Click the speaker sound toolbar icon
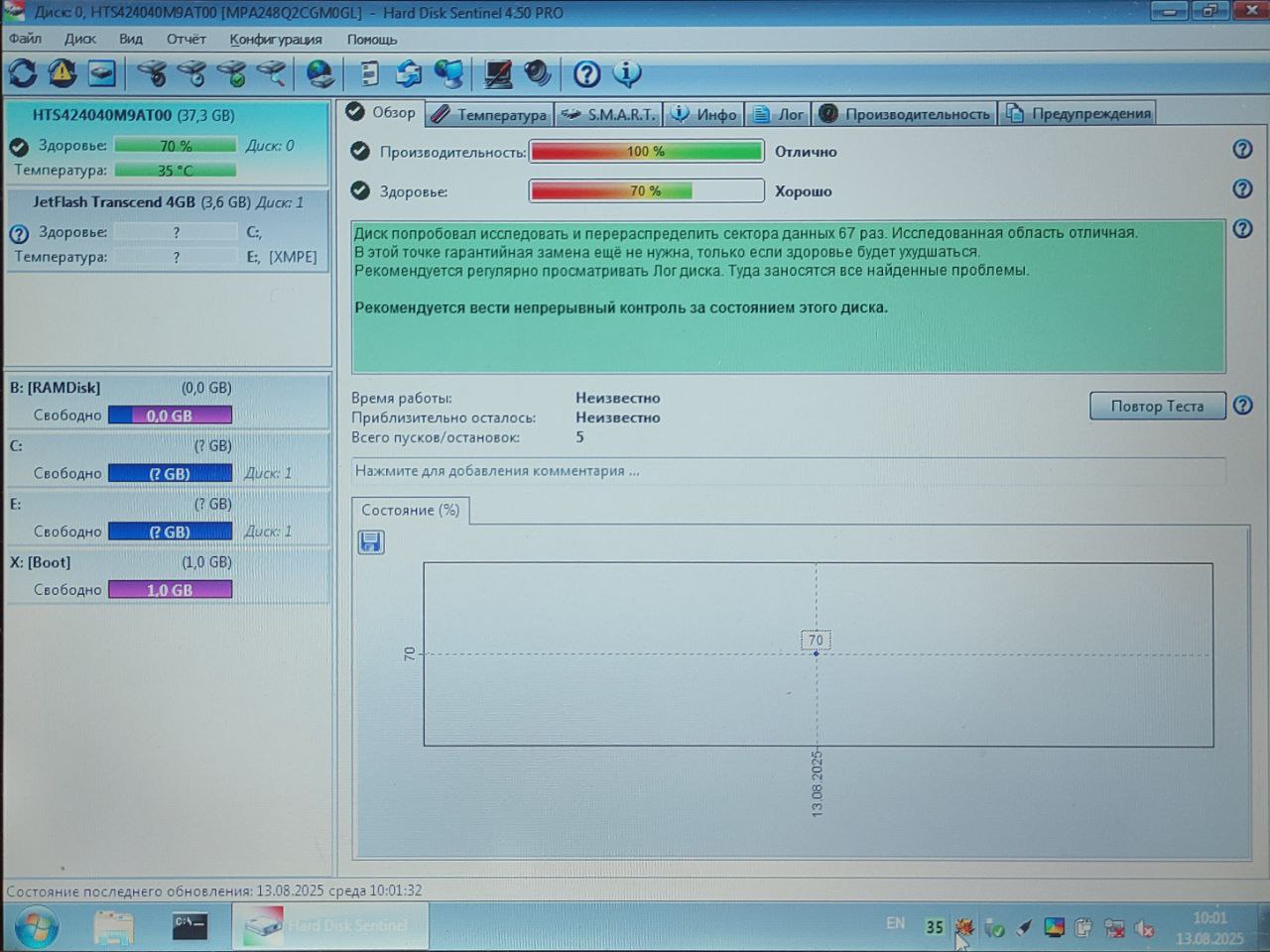Image resolution: width=1270 pixels, height=952 pixels. click(537, 73)
